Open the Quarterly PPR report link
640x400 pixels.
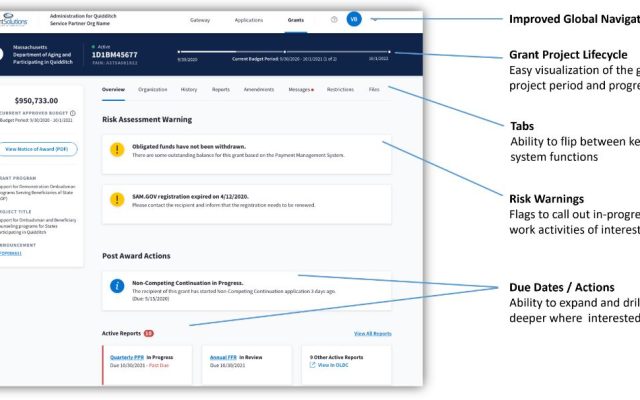(125, 357)
